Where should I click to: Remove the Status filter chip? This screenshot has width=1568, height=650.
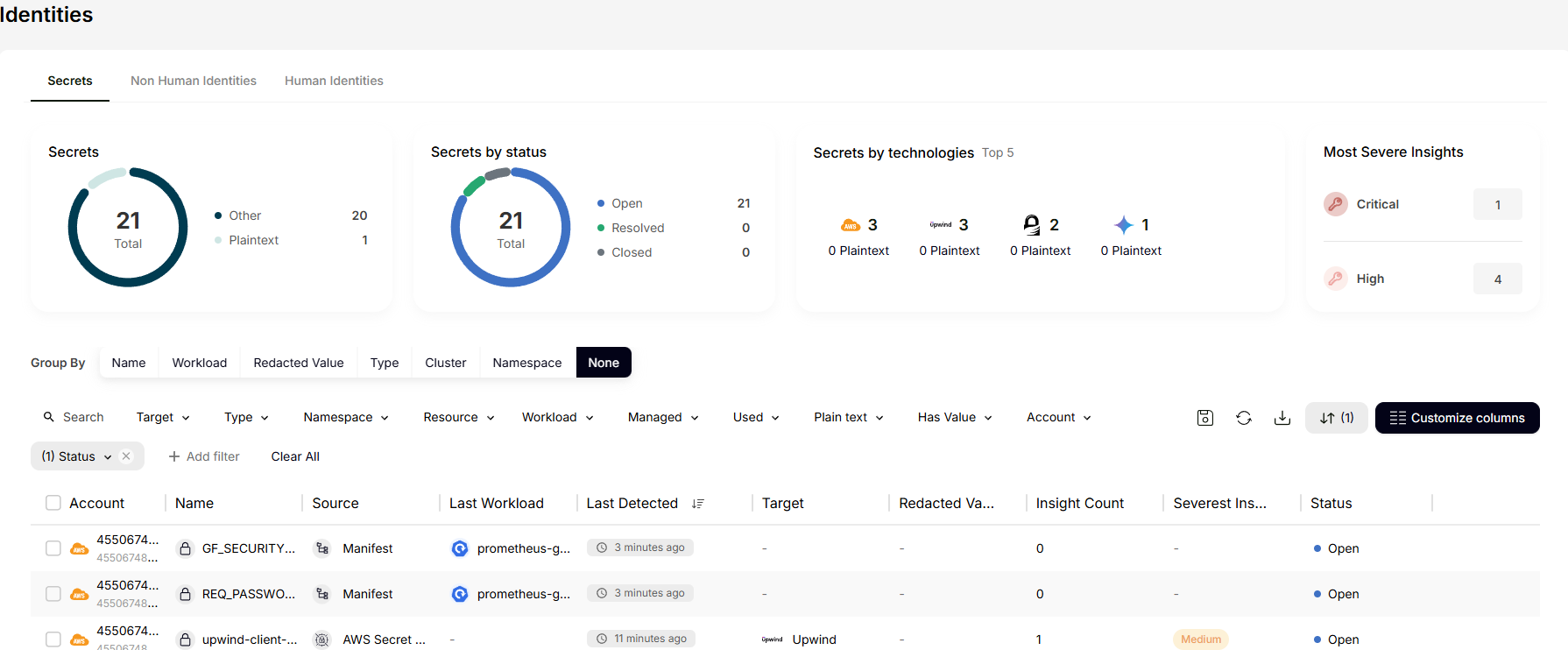pos(126,456)
